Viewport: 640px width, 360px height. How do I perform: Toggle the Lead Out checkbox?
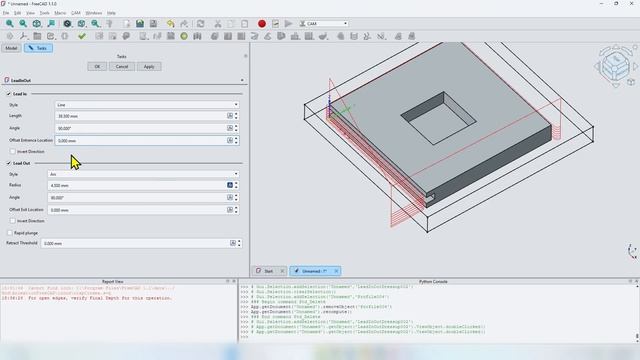tap(9, 163)
